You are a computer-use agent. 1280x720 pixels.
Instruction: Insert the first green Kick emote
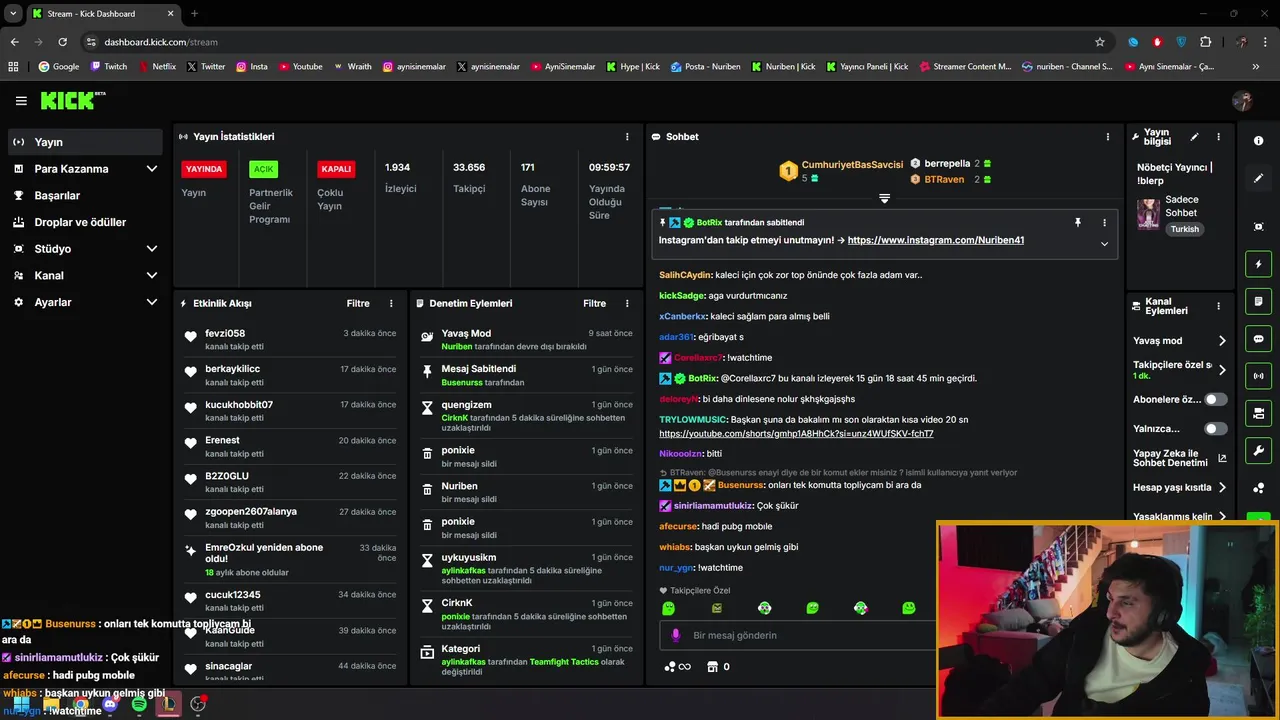click(x=669, y=608)
